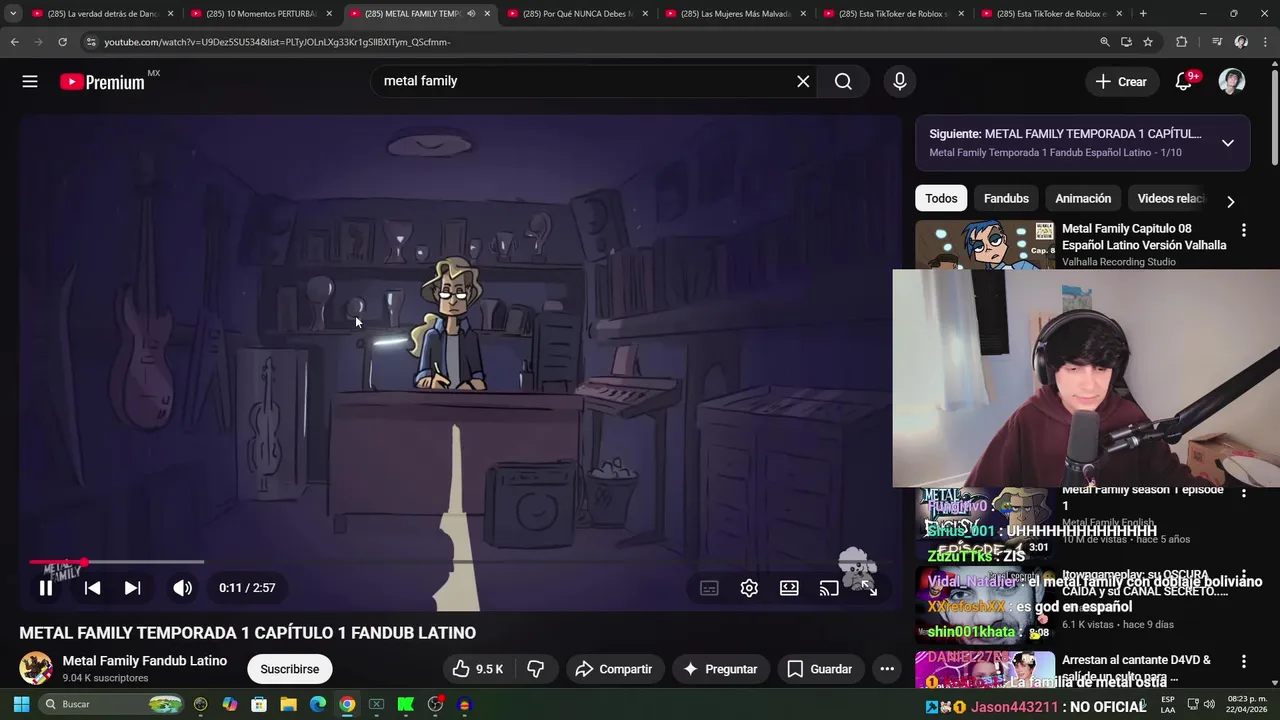The width and height of the screenshot is (1280, 720).
Task: Enter full screen in the player
Action: click(869, 588)
